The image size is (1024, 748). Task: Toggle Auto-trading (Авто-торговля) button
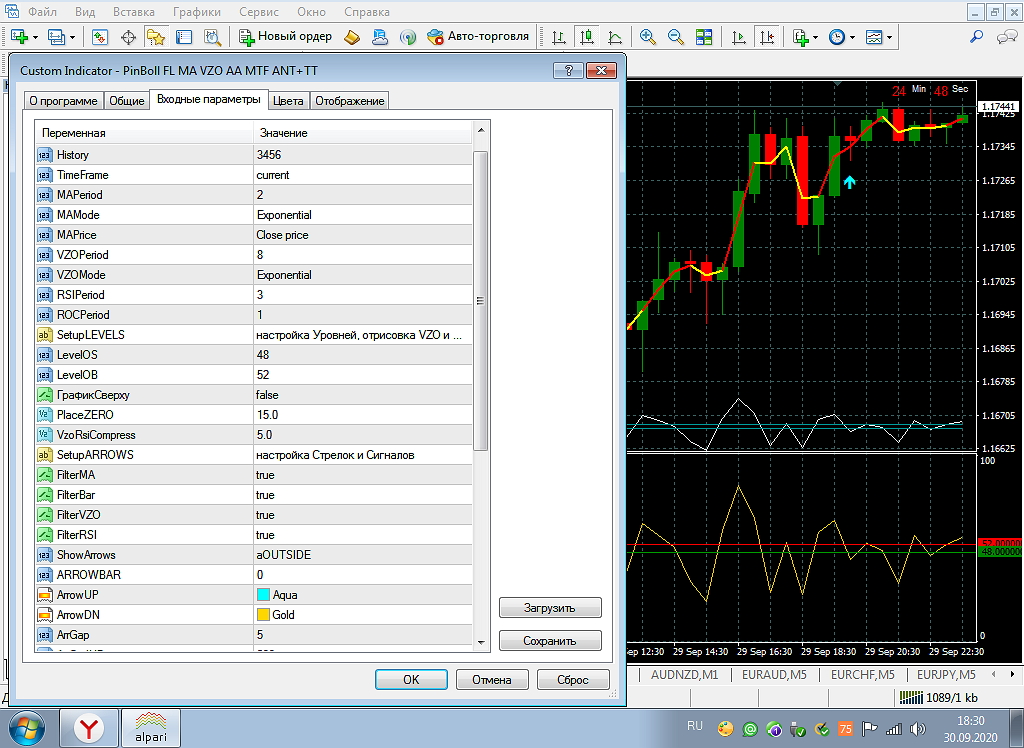478,37
